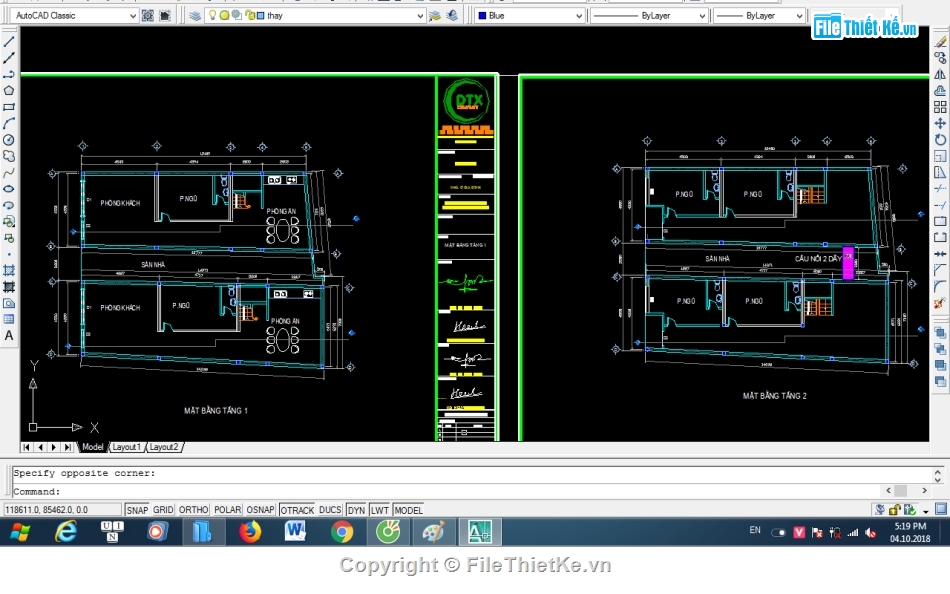Viewport: 950px width, 594px height.
Task: Select the Mirror tool
Action: [940, 75]
